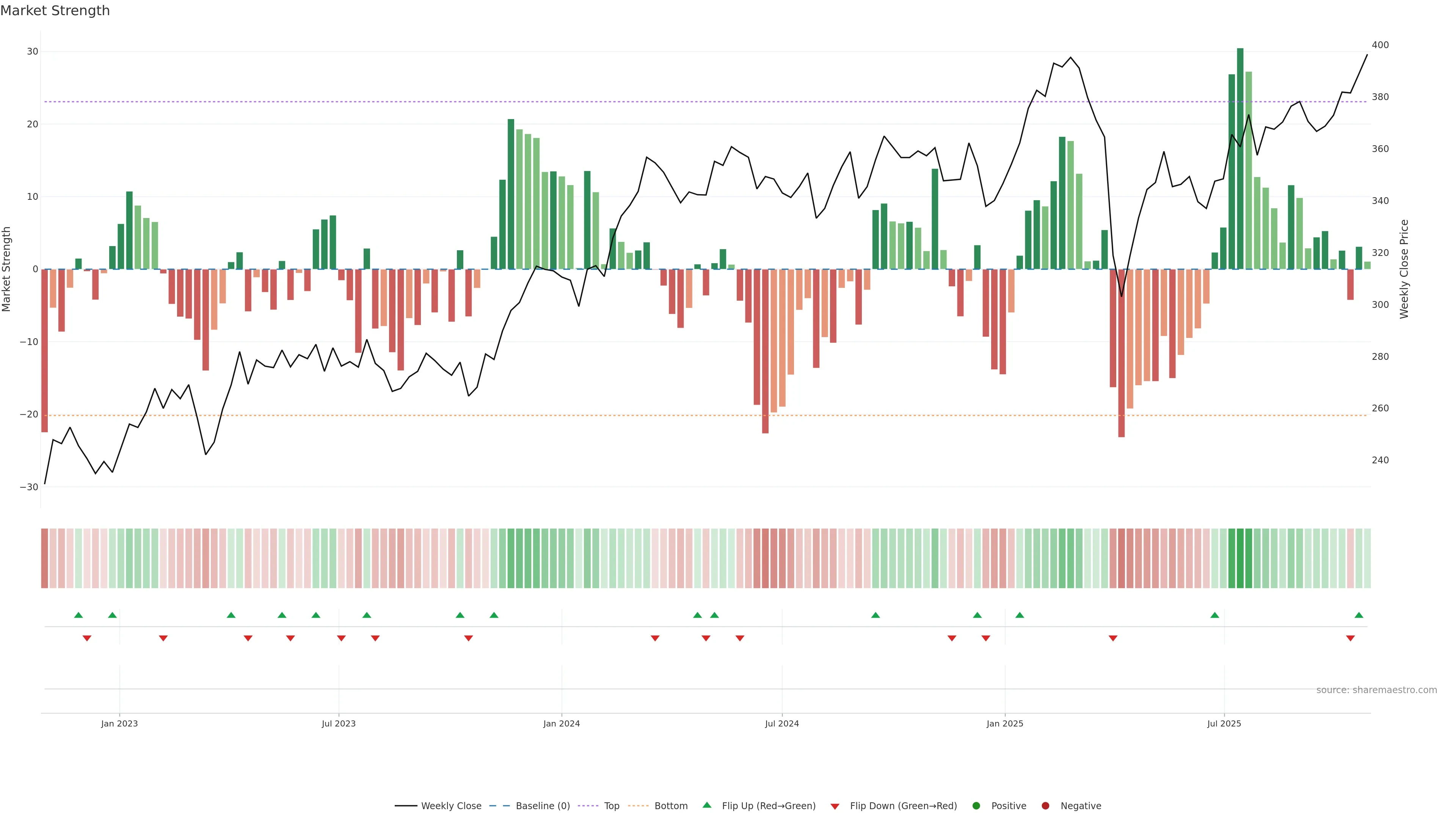
Task: Click the Flip Down red triangle legend icon
Action: click(835, 806)
